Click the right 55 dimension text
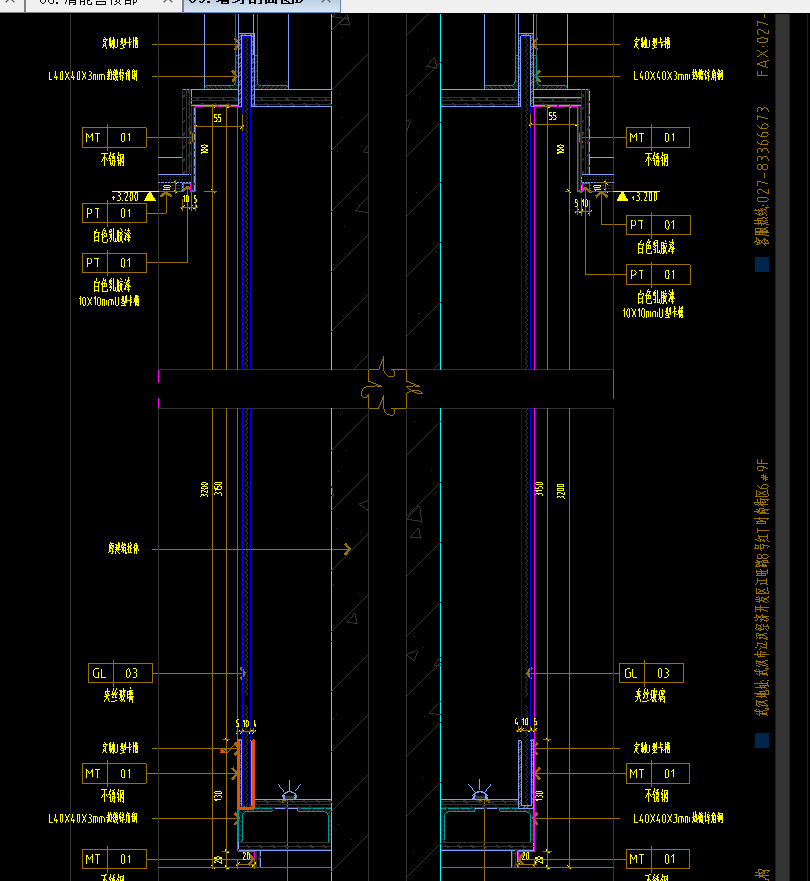The width and height of the screenshot is (810, 881). (x=553, y=116)
